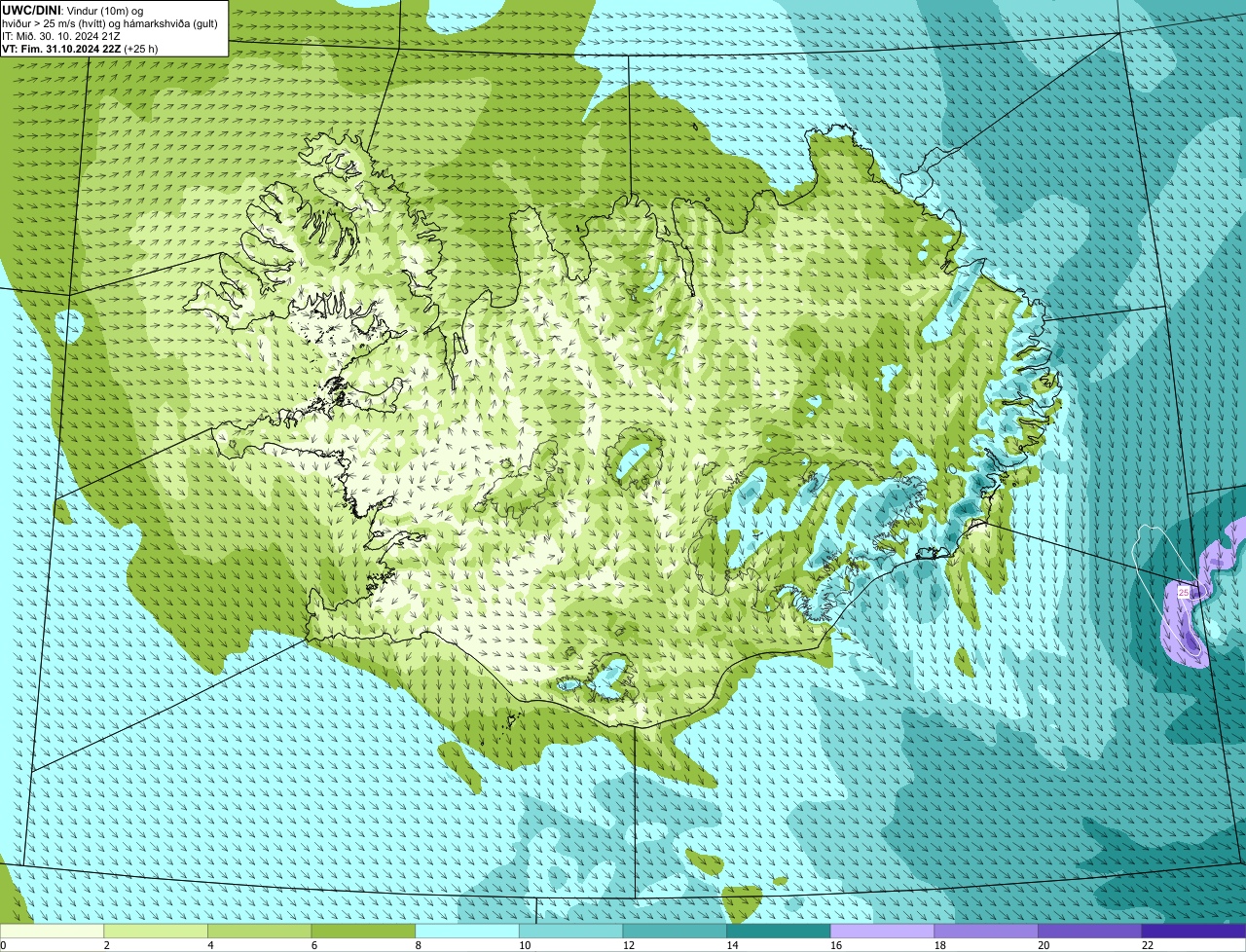This screenshot has height=952, width=1246.
Task: Click the '25' gust contour label on the map
Action: click(x=1184, y=592)
